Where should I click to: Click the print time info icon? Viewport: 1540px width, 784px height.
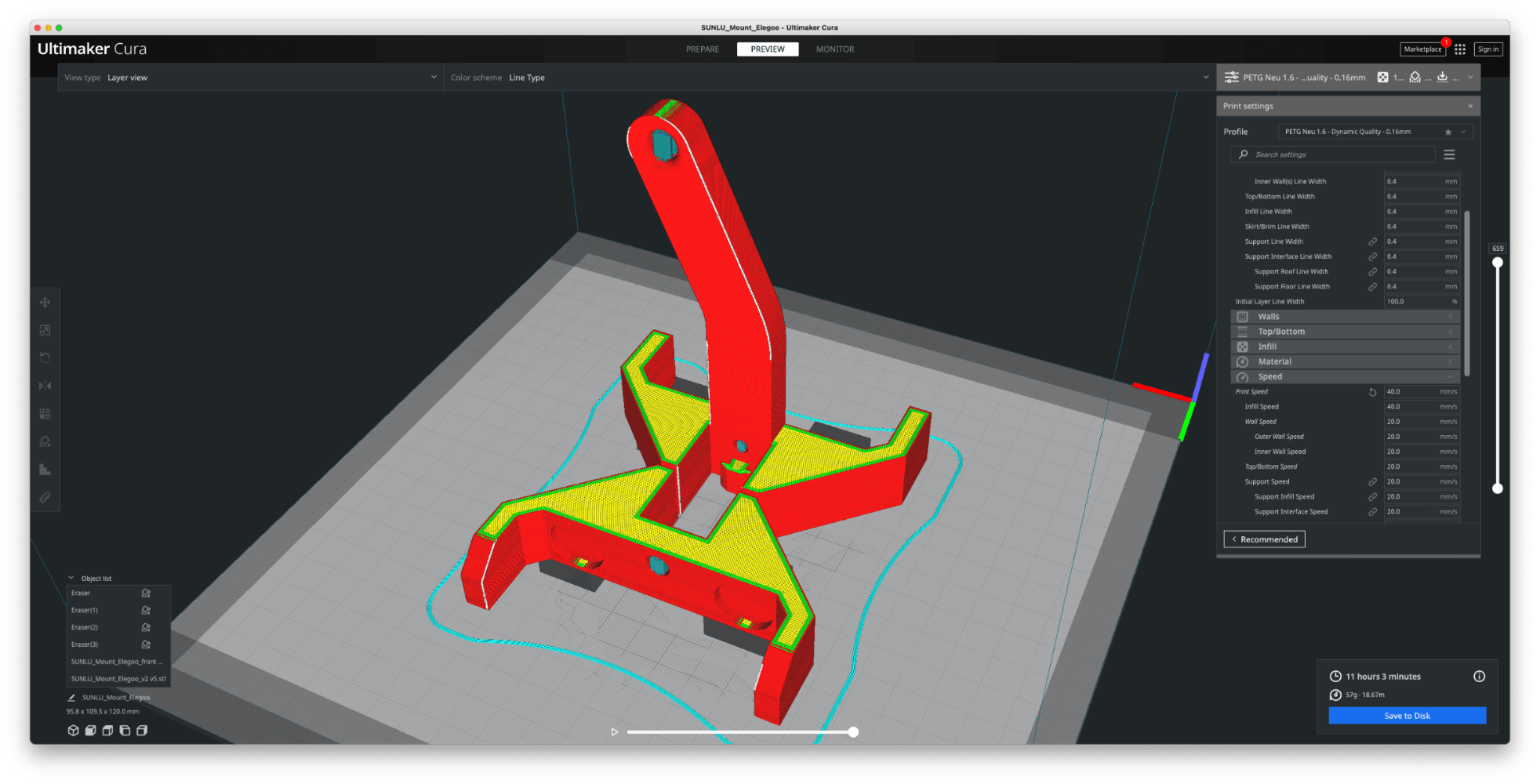tap(1480, 677)
